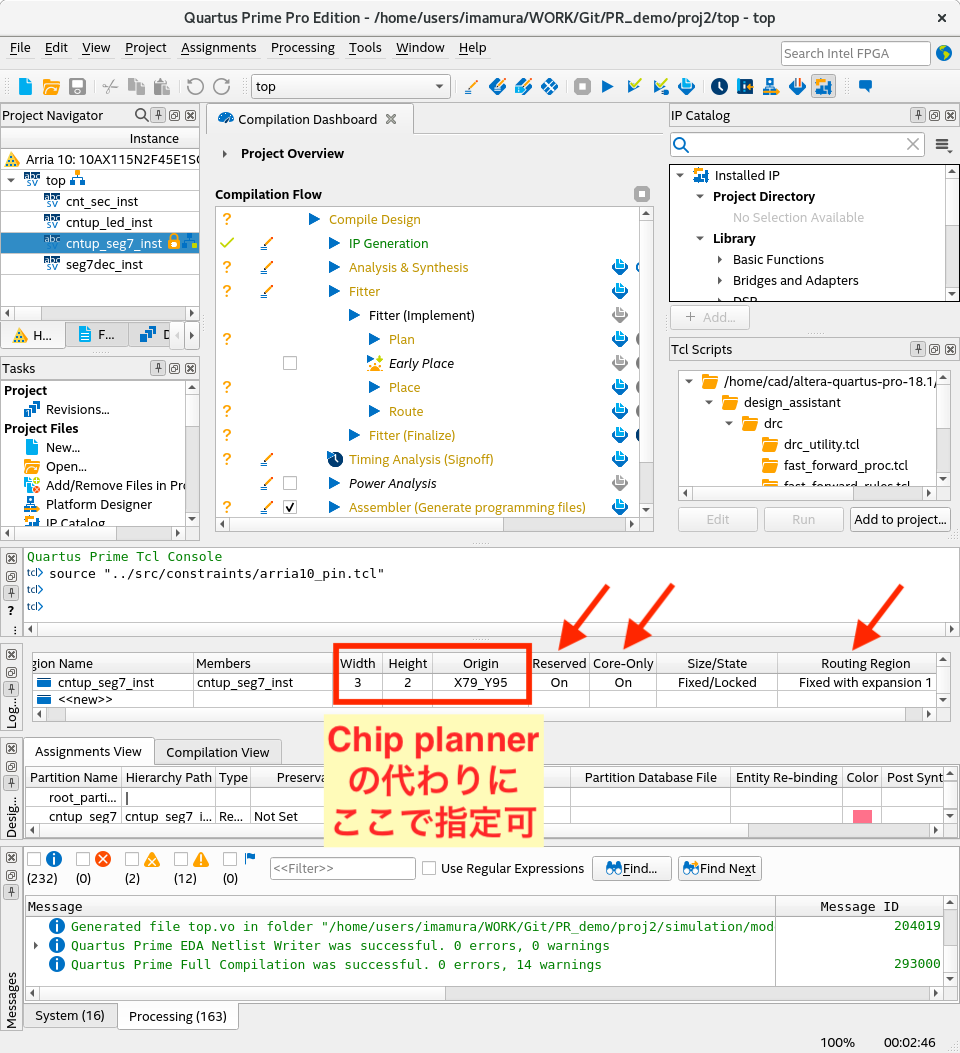Screen dimensions: 960x1053
Task: Expand Basic Functions in IP Catalog
Action: (x=720, y=259)
